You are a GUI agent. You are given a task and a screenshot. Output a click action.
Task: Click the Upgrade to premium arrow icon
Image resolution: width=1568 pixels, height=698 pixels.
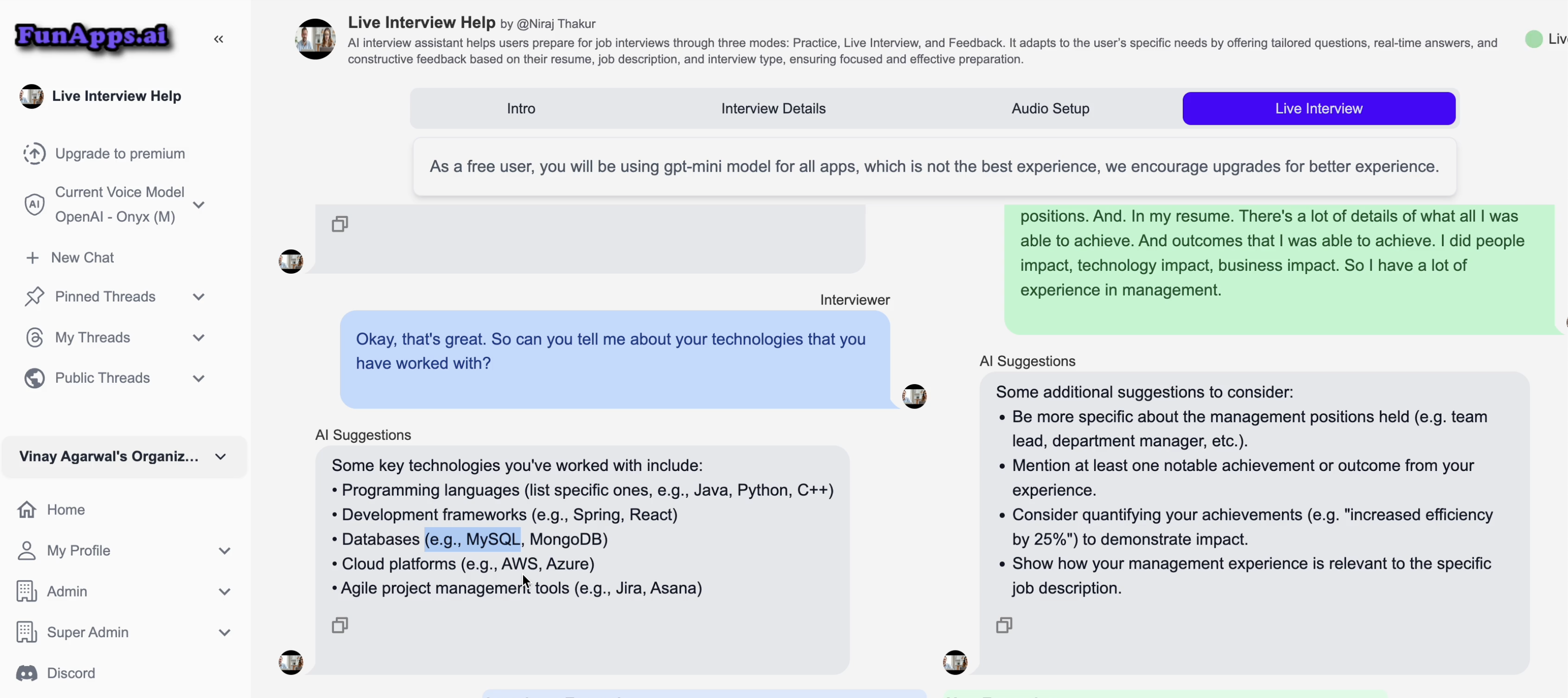[34, 153]
